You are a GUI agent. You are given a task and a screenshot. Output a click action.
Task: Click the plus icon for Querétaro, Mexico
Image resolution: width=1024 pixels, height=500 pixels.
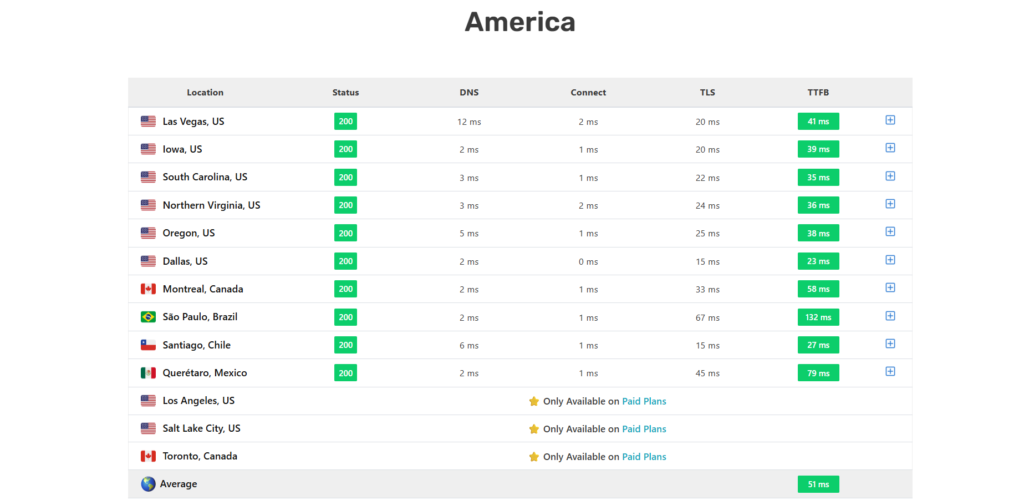pos(890,372)
